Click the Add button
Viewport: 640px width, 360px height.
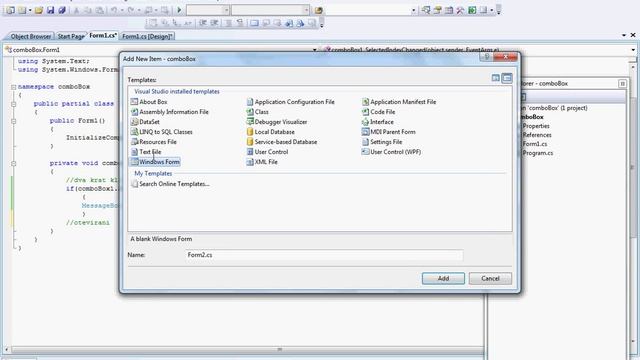[x=443, y=278]
